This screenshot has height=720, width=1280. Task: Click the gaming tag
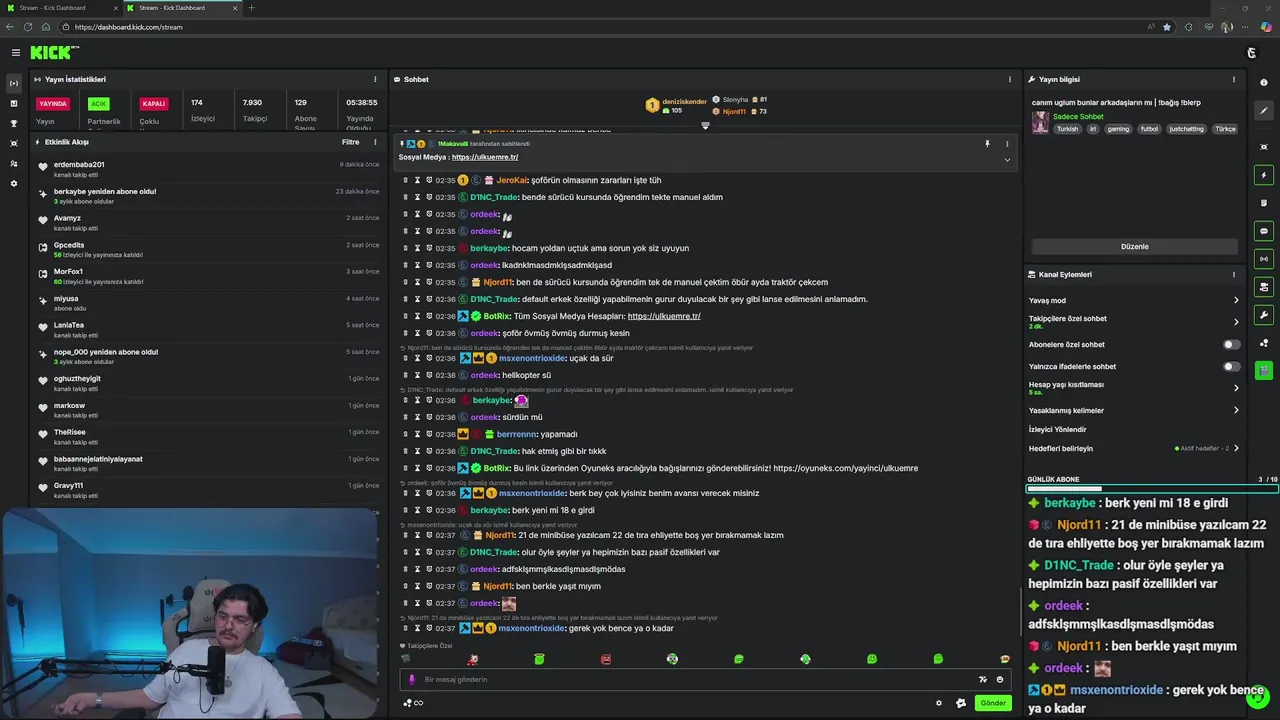tap(1118, 129)
